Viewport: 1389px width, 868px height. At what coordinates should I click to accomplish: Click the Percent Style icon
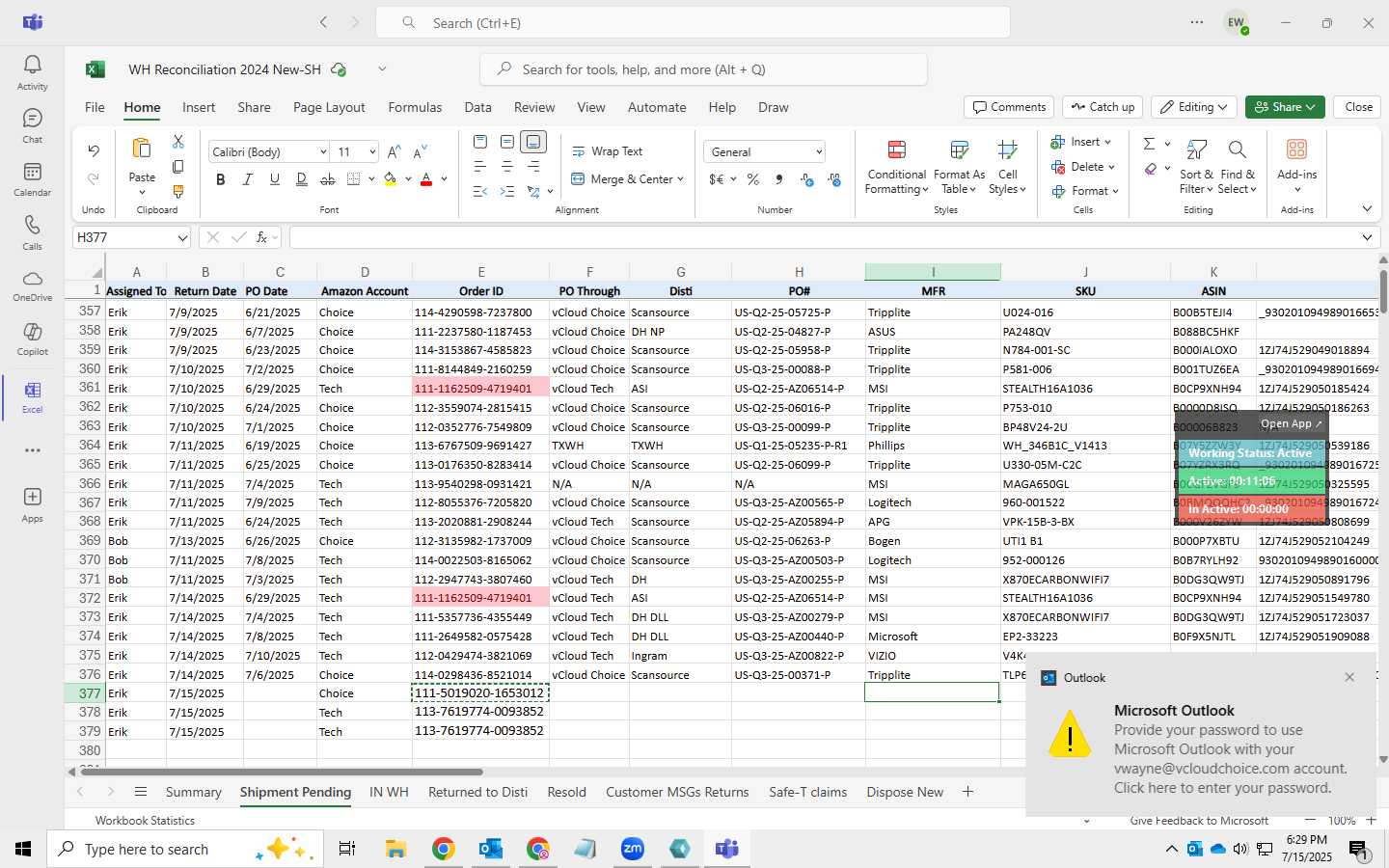(x=752, y=179)
